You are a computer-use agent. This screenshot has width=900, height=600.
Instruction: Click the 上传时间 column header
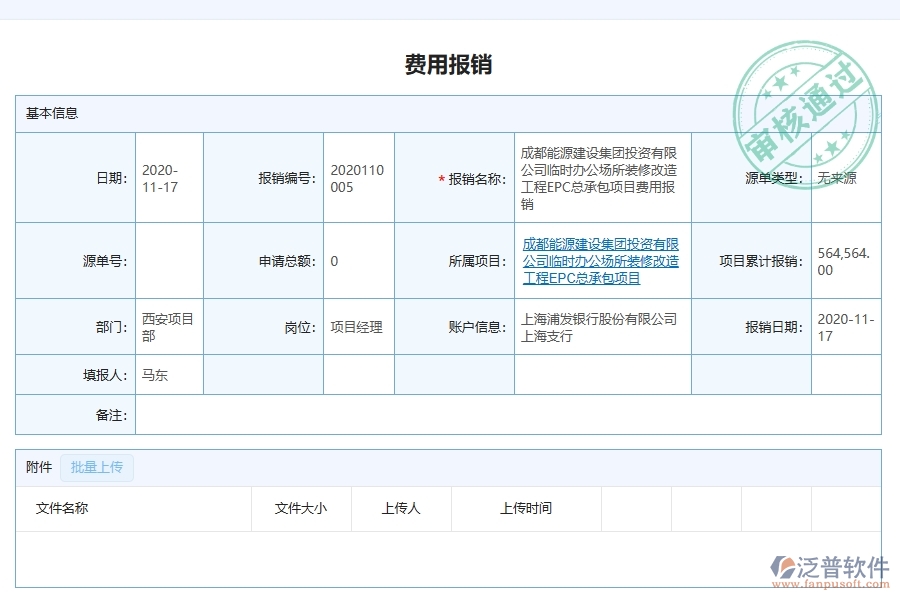coord(529,508)
